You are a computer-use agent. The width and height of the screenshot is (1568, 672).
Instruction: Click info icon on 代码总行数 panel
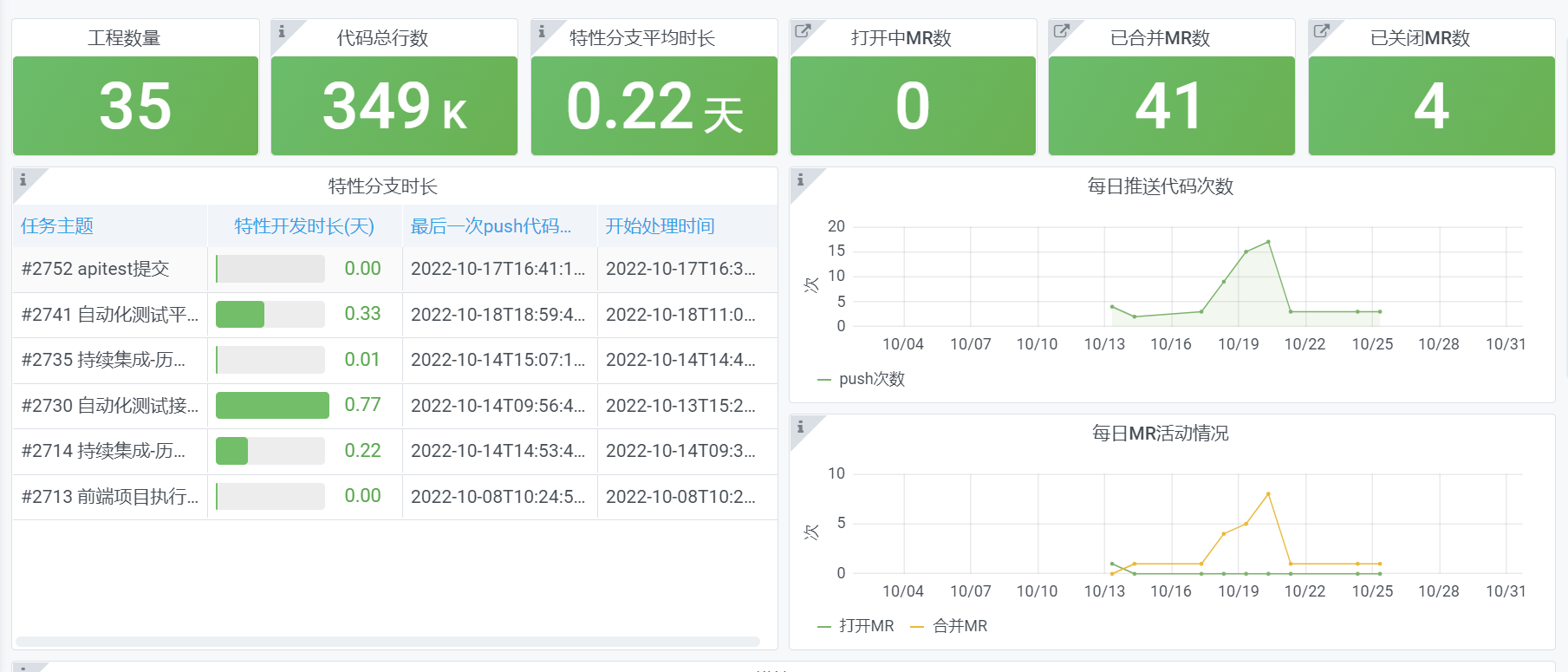coord(282,31)
